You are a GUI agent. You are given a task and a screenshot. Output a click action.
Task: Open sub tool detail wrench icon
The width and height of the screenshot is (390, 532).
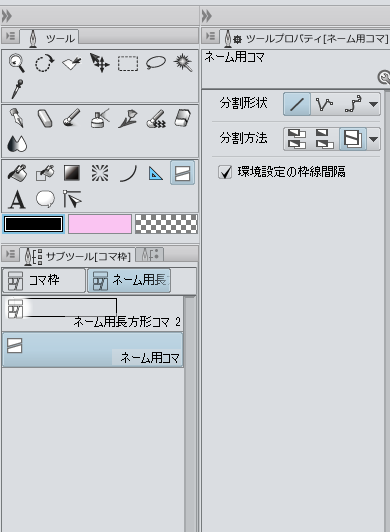pos(384,78)
